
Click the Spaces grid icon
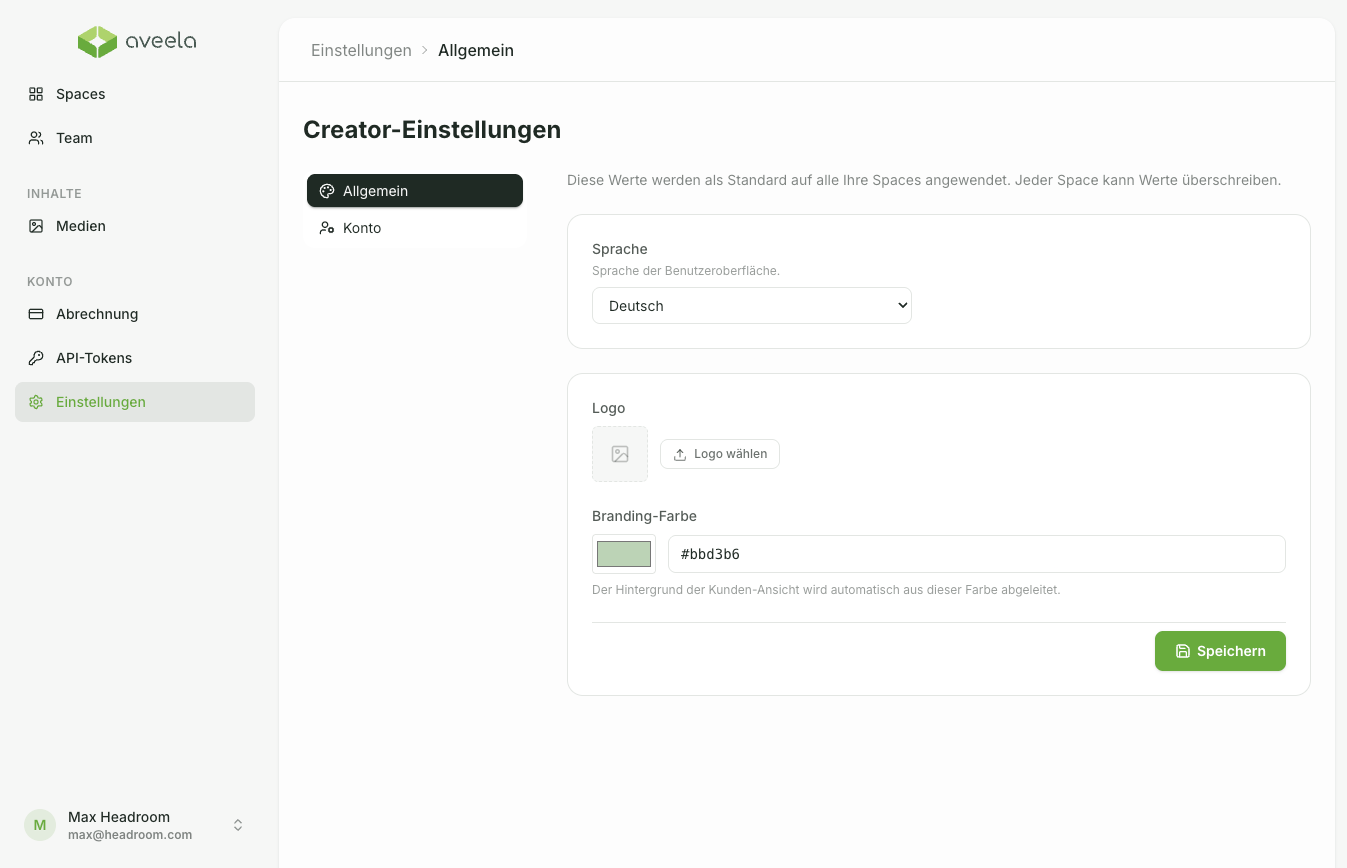click(x=36, y=94)
